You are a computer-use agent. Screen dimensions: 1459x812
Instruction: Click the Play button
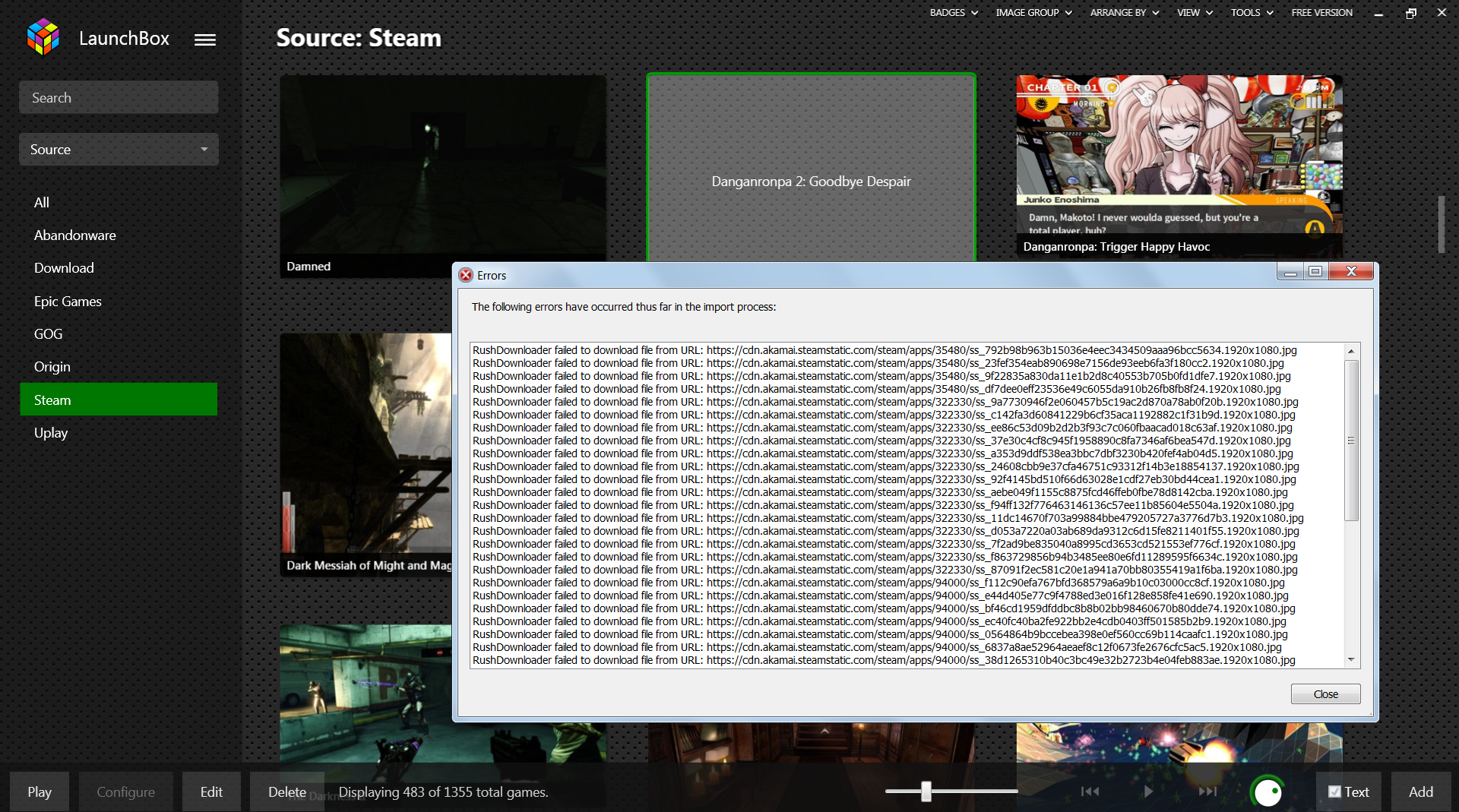pyautogui.click(x=40, y=792)
